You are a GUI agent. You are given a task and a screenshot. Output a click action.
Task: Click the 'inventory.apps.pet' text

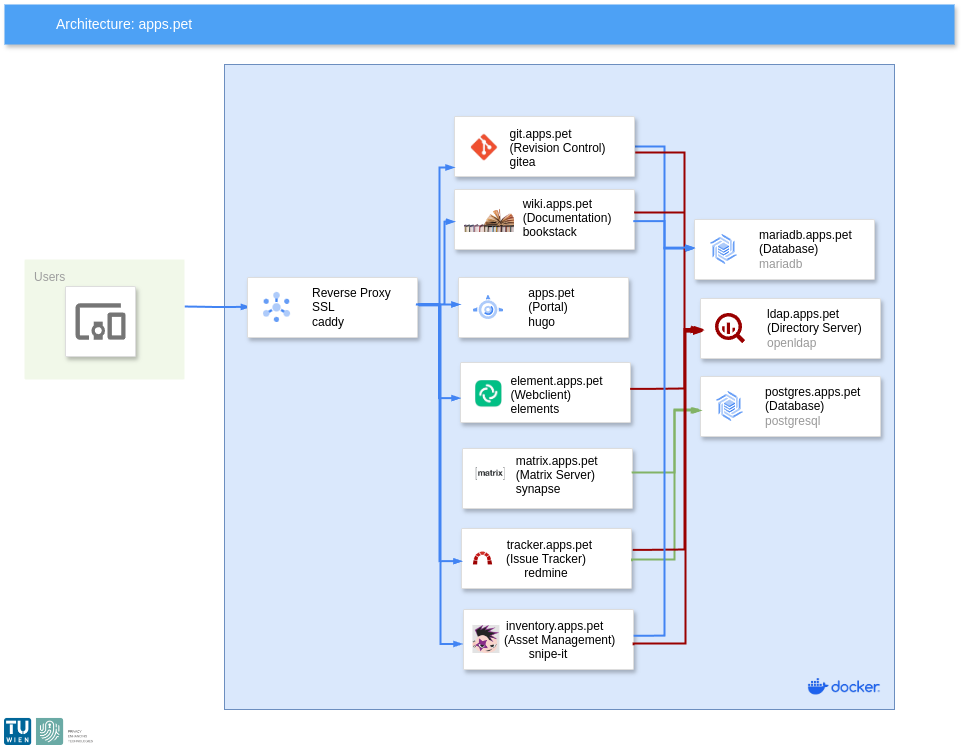pyautogui.click(x=554, y=625)
